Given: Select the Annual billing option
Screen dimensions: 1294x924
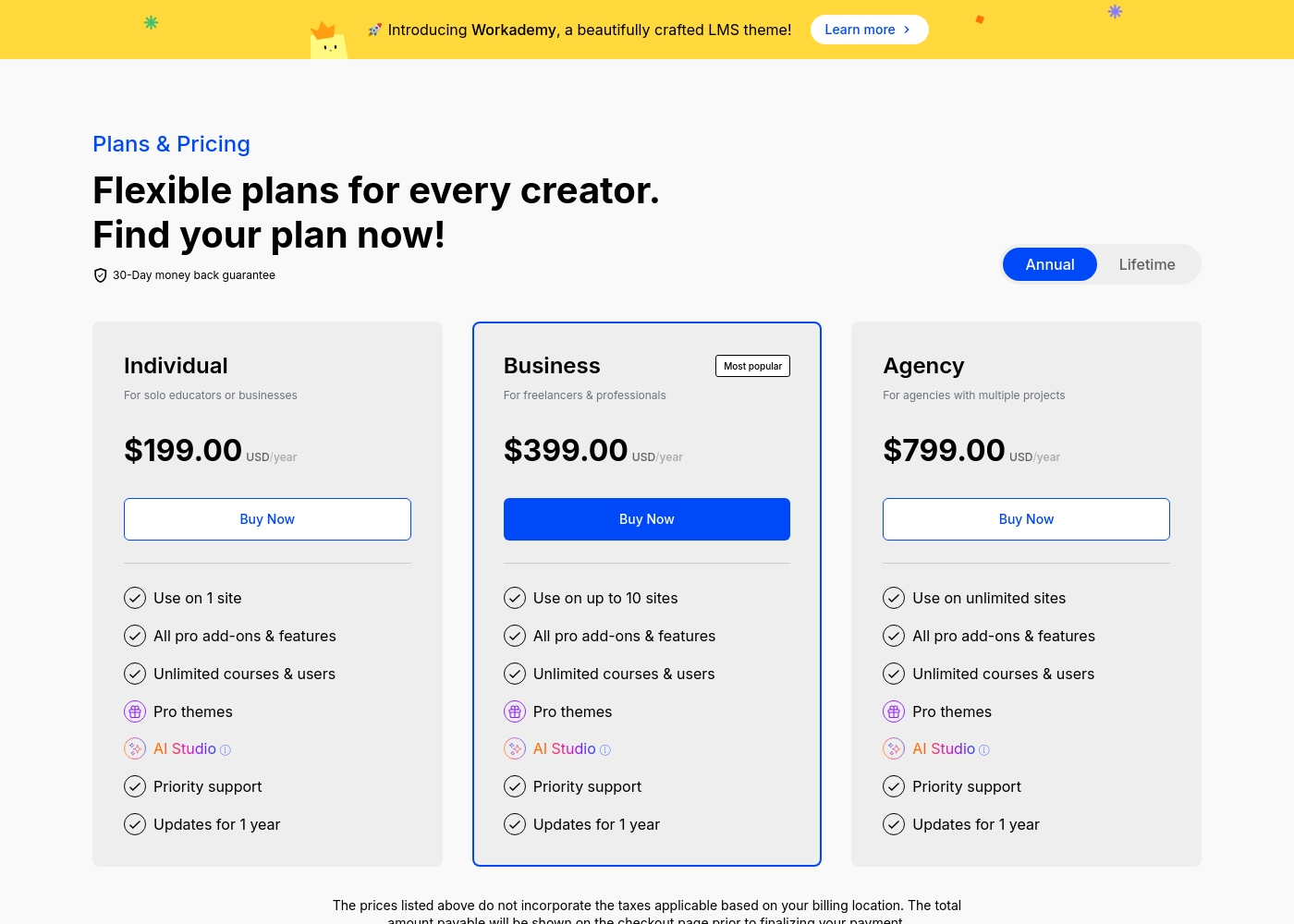Looking at the screenshot, I should (1050, 264).
